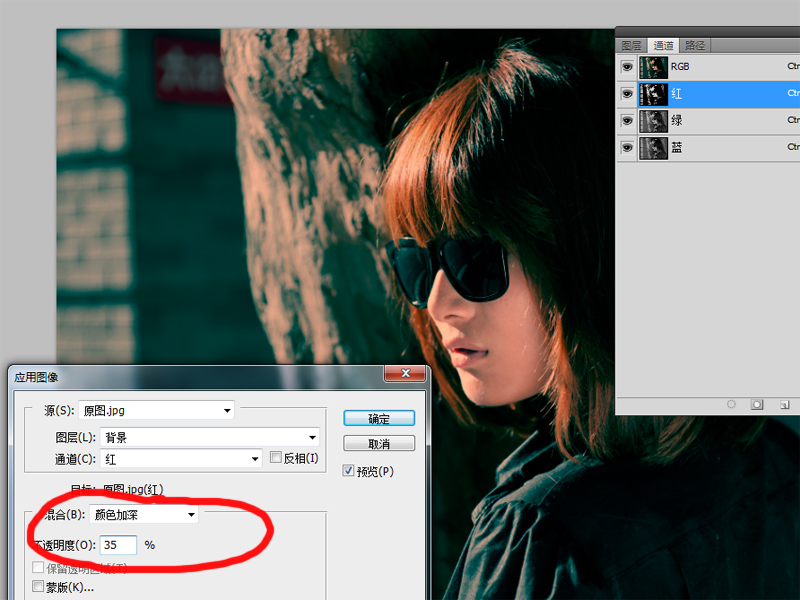Hide the 红 (Red) channel eye icon
This screenshot has height=600, width=800.
coord(627,94)
